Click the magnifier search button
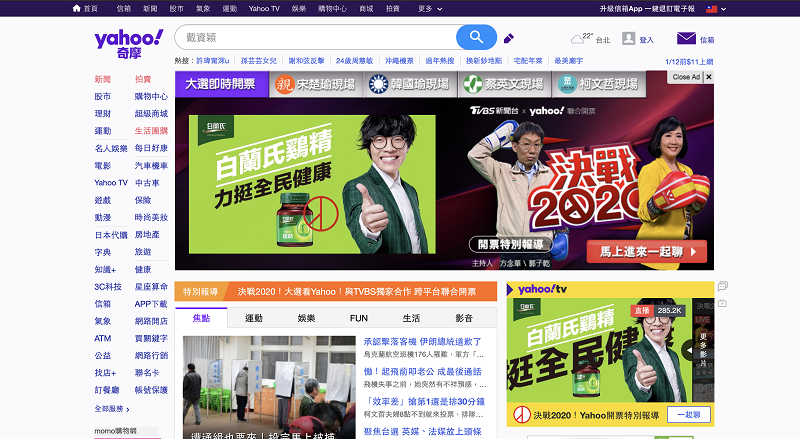Viewport: 800px width, 439px height. [x=476, y=37]
